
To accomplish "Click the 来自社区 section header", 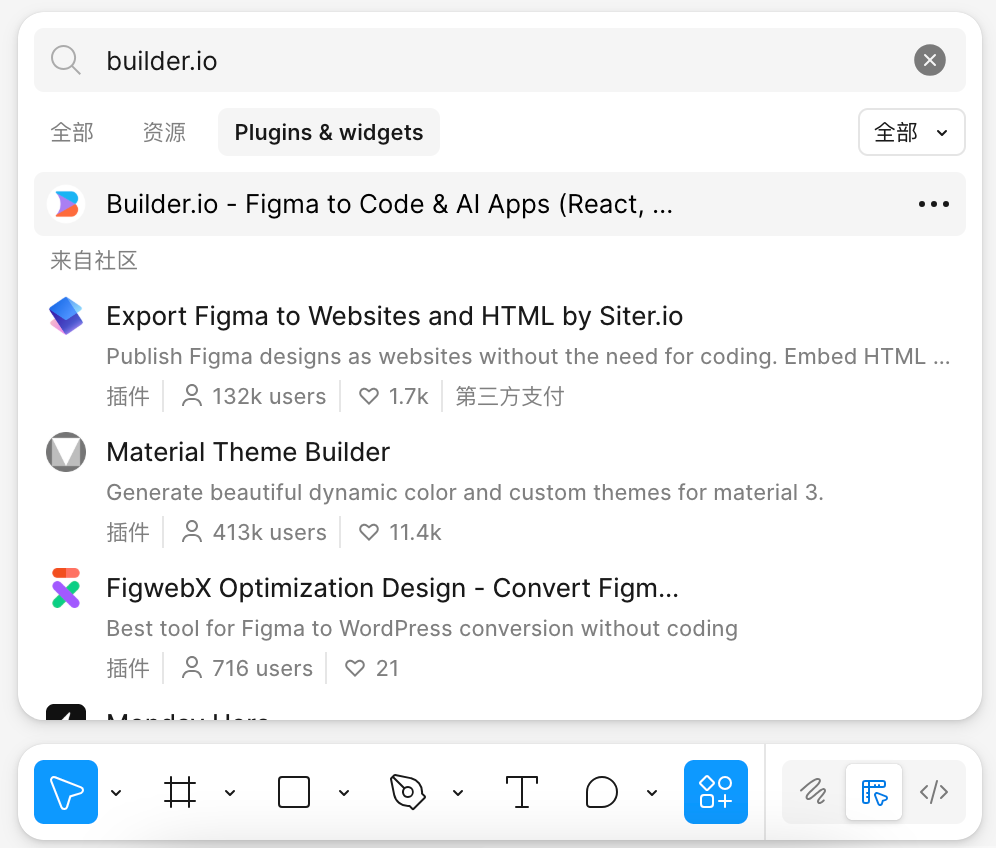I will coord(94,260).
